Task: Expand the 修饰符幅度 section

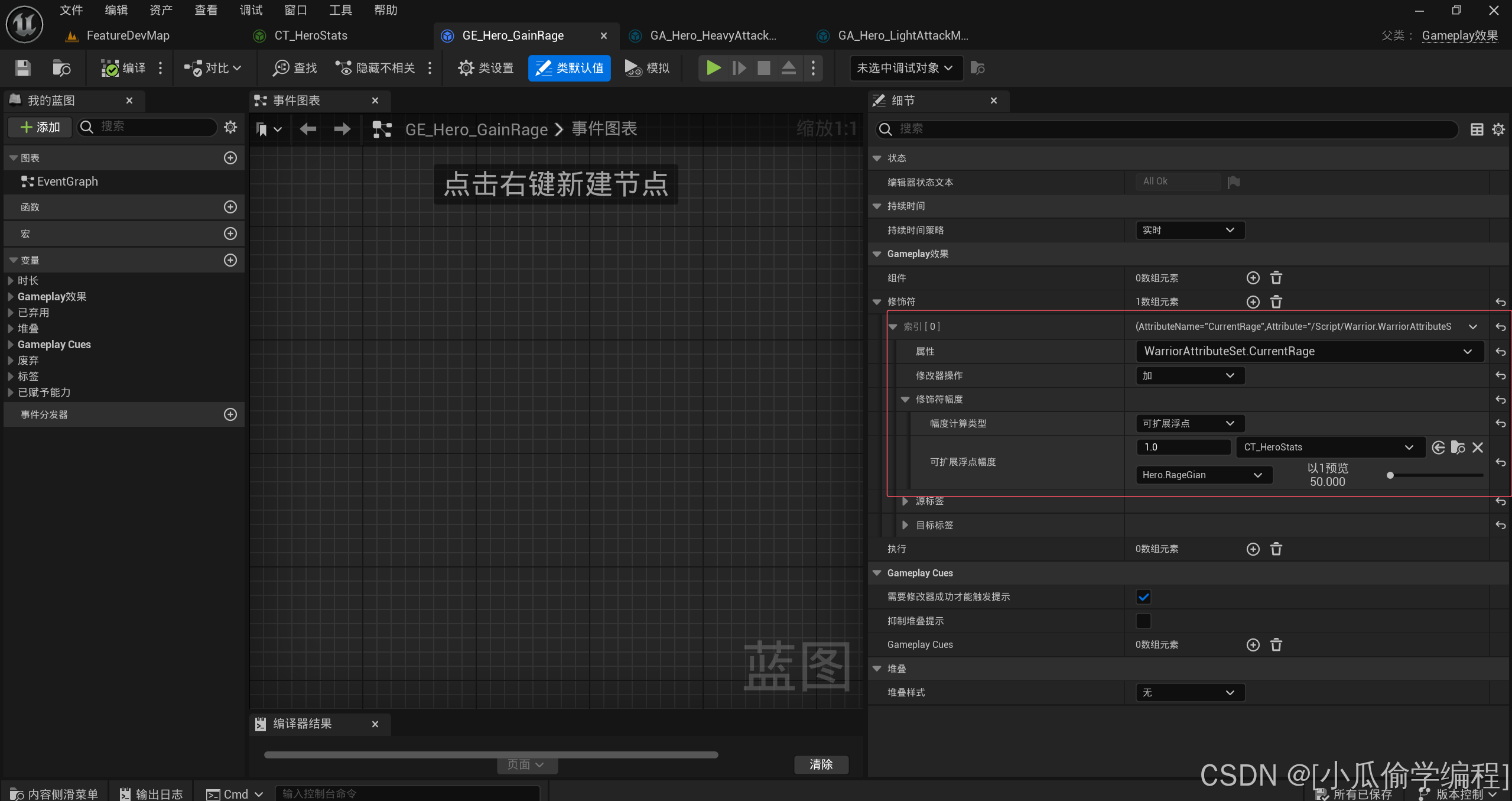Action: 905,399
